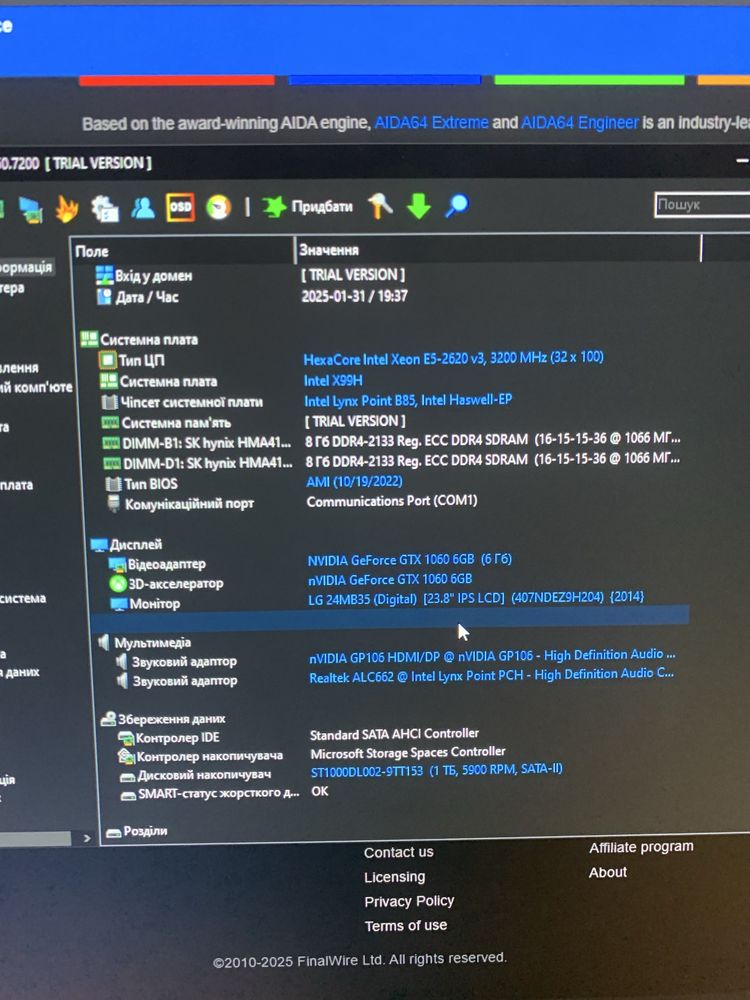
Task: Click the left tree horizontal scrollbar thumb
Action: click(x=35, y=839)
